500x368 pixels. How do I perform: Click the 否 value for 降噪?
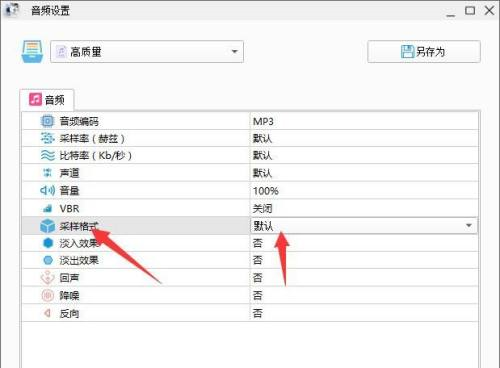click(257, 295)
